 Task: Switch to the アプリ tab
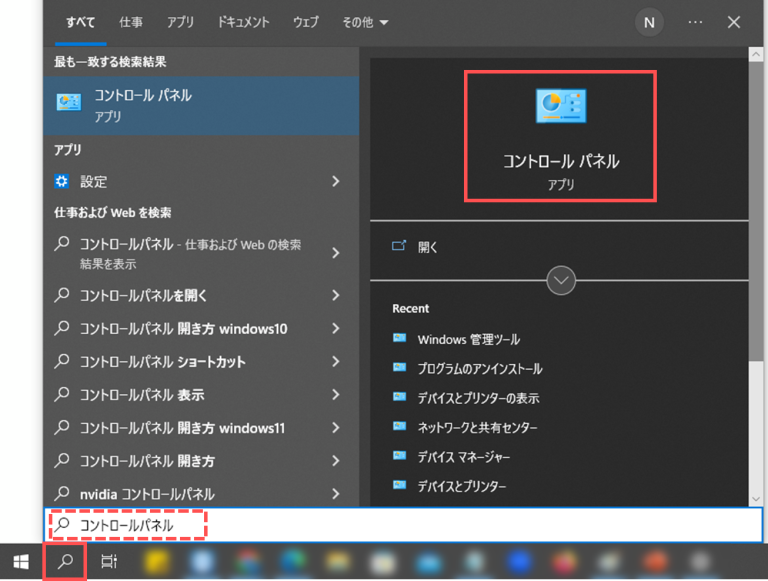180,23
